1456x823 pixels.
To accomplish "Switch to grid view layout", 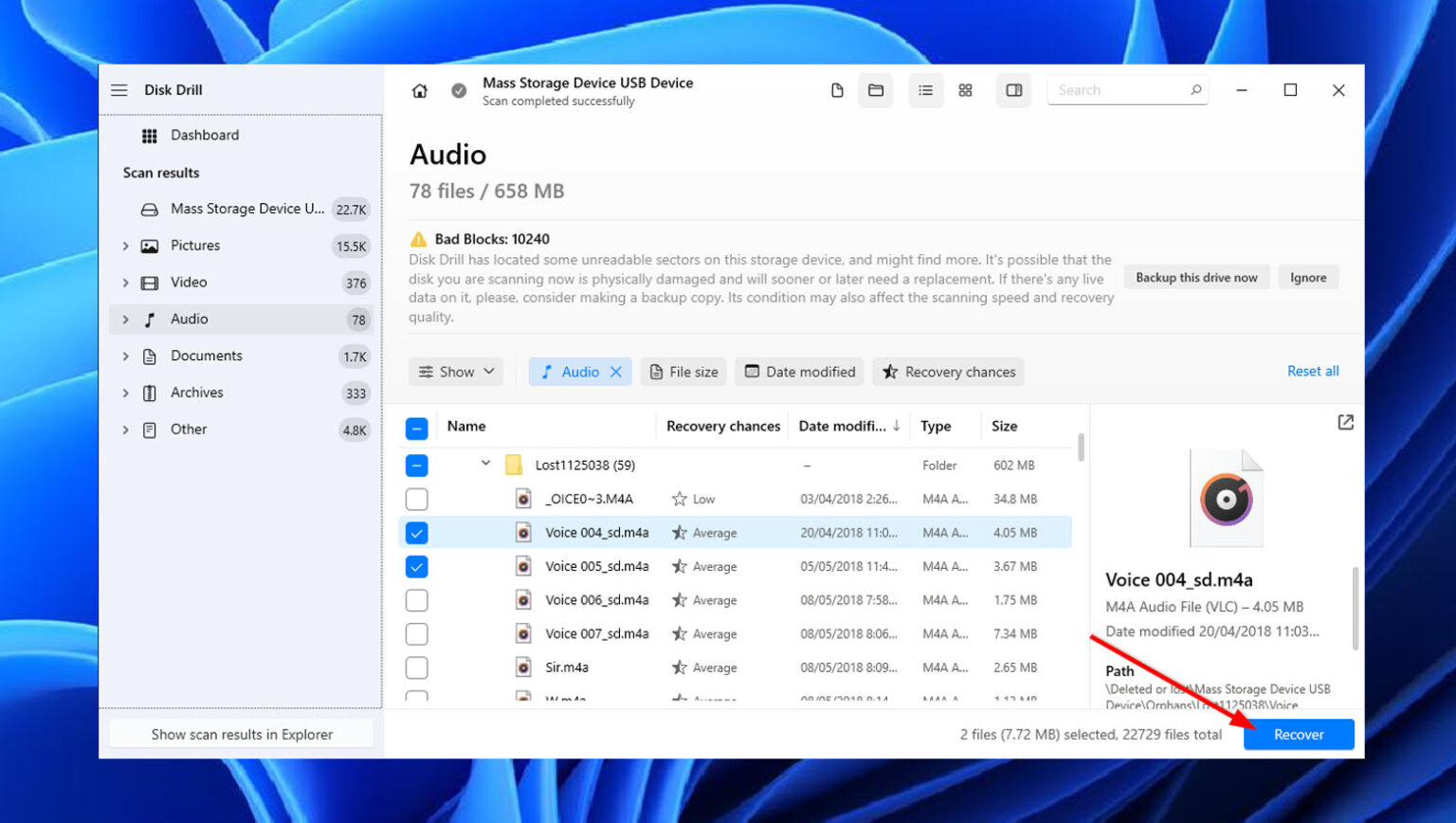I will tap(966, 89).
